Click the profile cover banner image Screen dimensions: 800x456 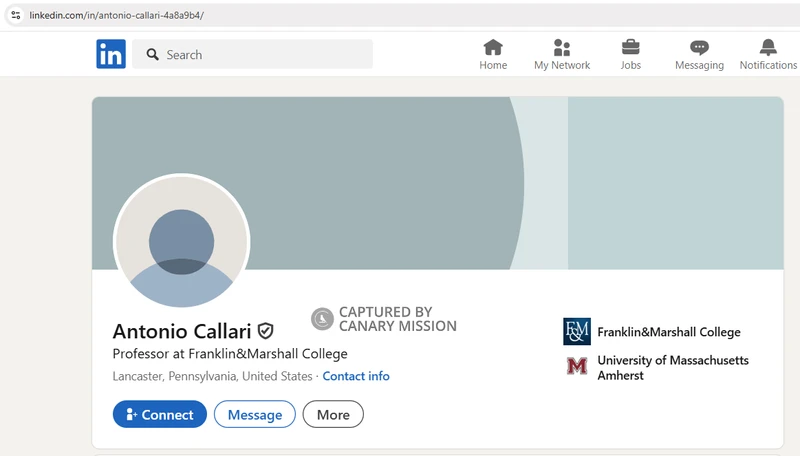click(437, 183)
